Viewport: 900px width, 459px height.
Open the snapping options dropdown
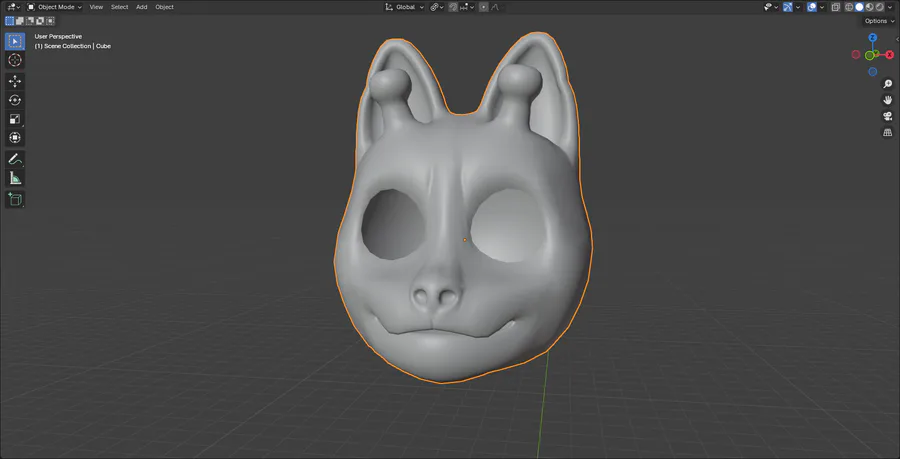[466, 7]
